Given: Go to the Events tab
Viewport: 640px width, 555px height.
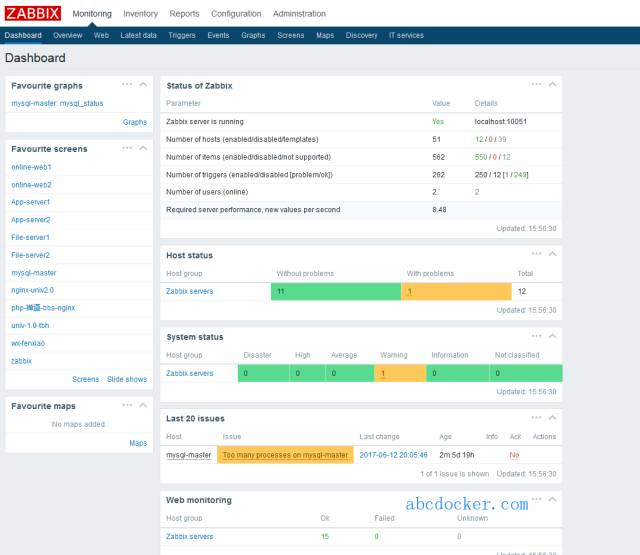Looking at the screenshot, I should 218,35.
